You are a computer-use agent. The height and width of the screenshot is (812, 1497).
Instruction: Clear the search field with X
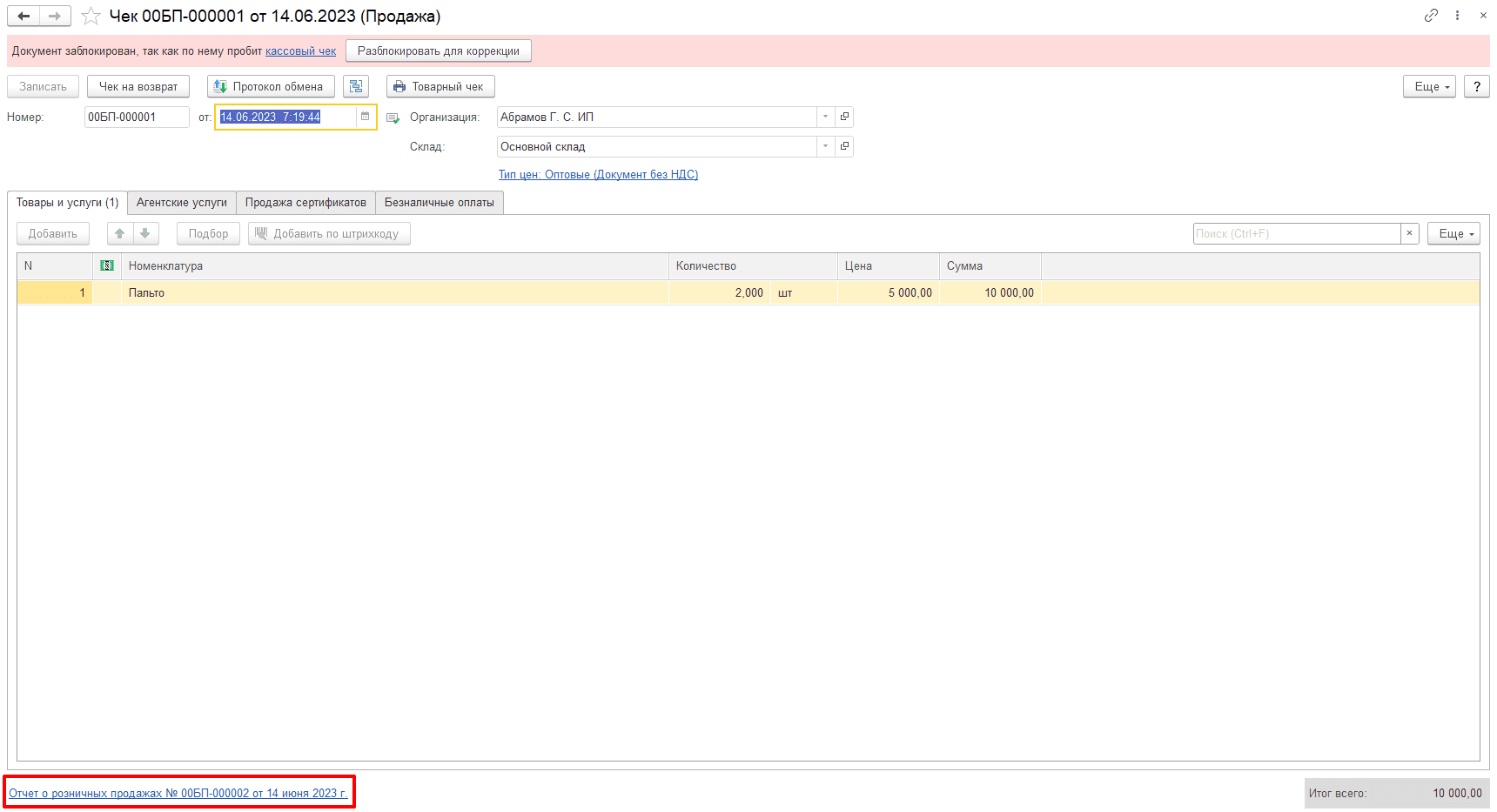click(1410, 233)
